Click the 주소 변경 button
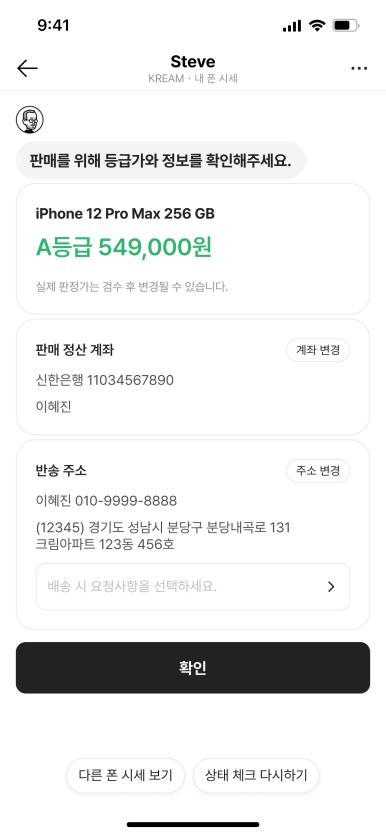 [x=318, y=471]
